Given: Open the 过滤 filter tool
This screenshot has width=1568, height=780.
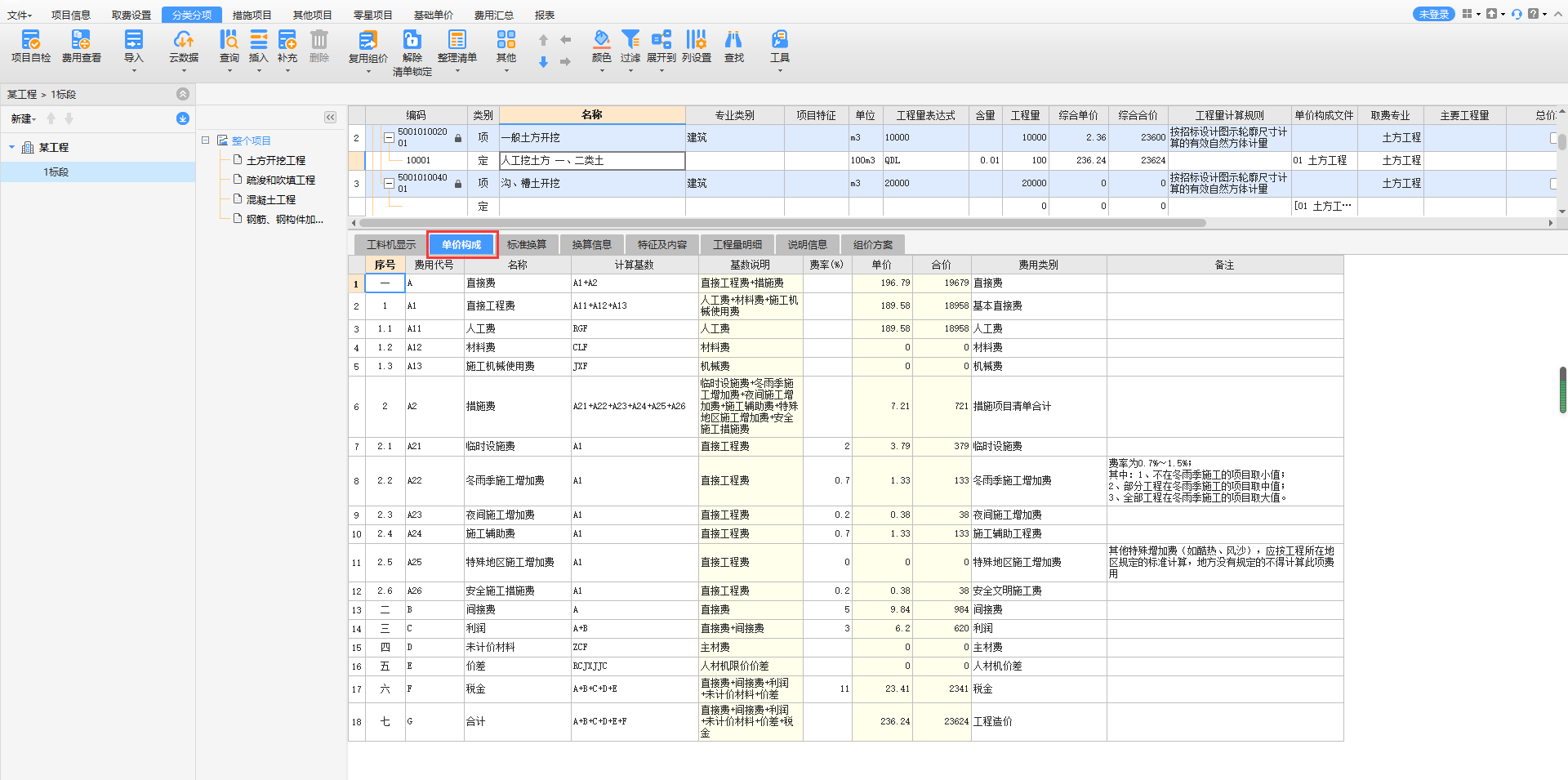Looking at the screenshot, I should (630, 40).
